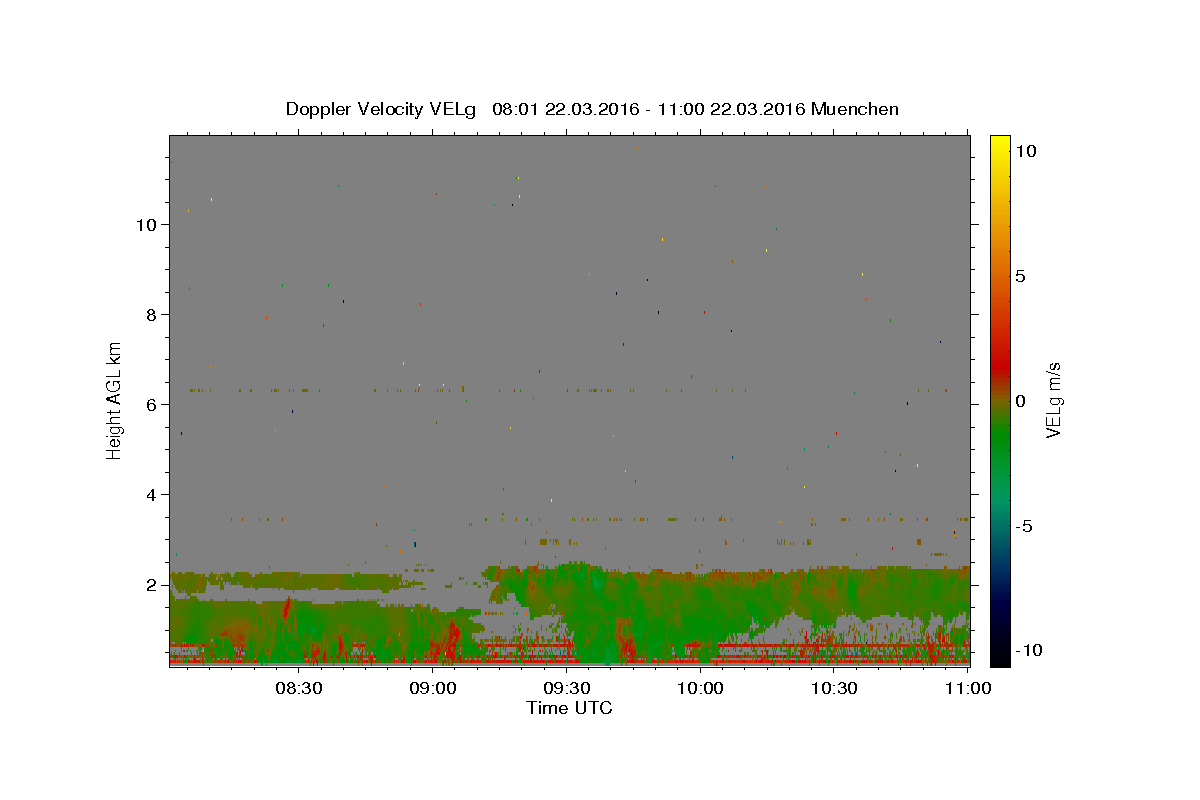Click the 11:00 time axis label
1200x800 pixels.
pos(967,688)
